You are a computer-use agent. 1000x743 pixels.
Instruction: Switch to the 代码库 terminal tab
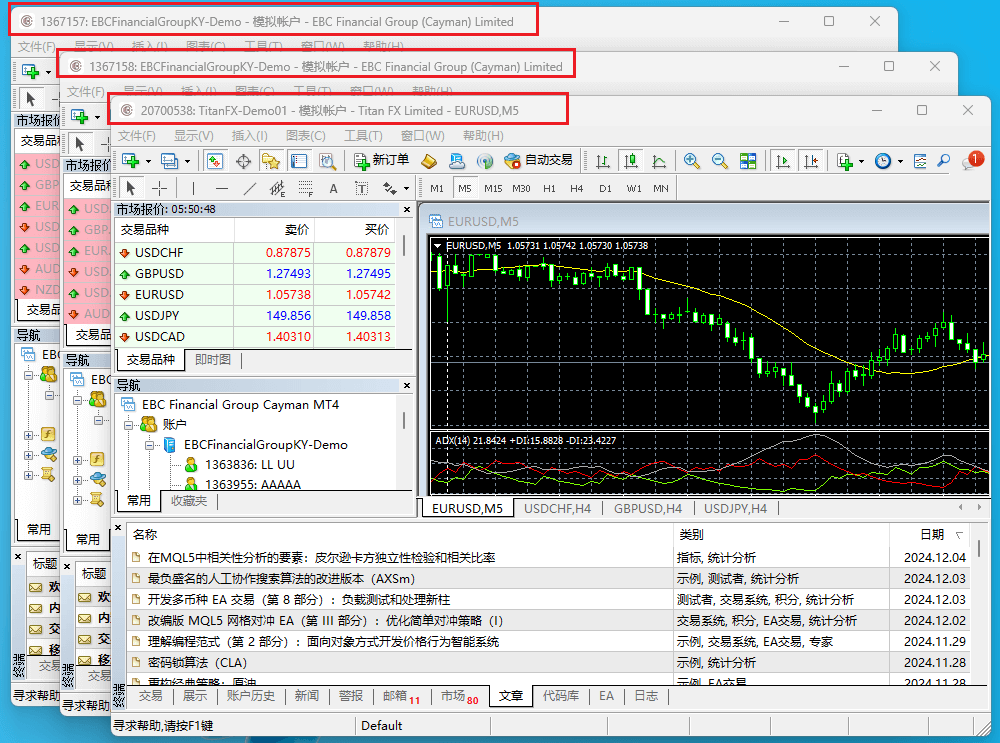561,696
